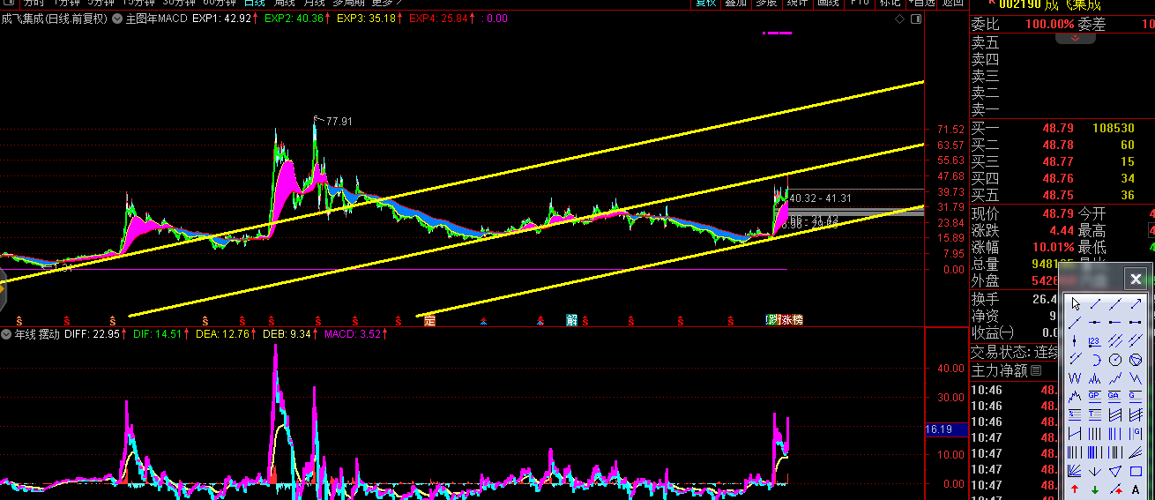Select the speed angle lines tool
The image size is (1155, 500).
coord(1135,451)
